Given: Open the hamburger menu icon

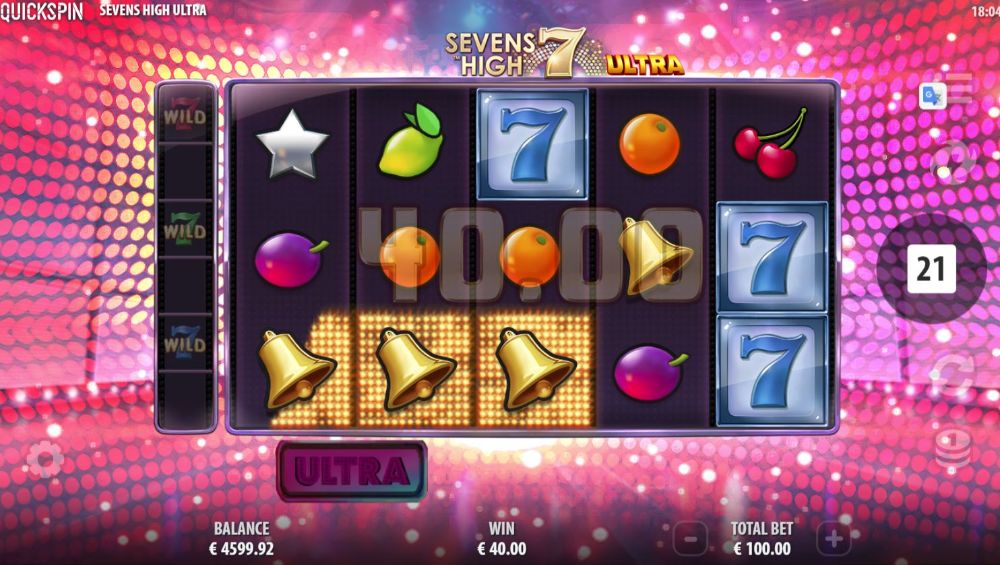Looking at the screenshot, I should (960, 87).
